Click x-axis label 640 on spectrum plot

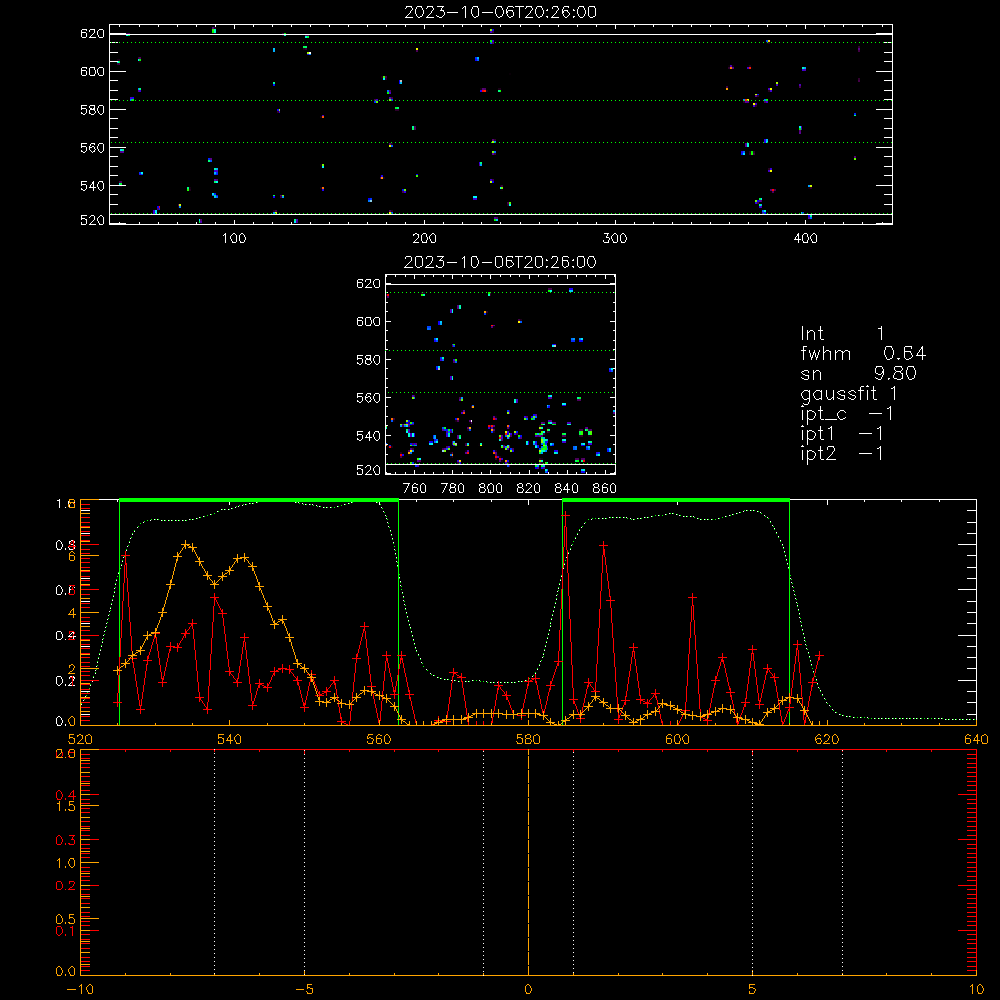pyautogui.click(x=976, y=739)
